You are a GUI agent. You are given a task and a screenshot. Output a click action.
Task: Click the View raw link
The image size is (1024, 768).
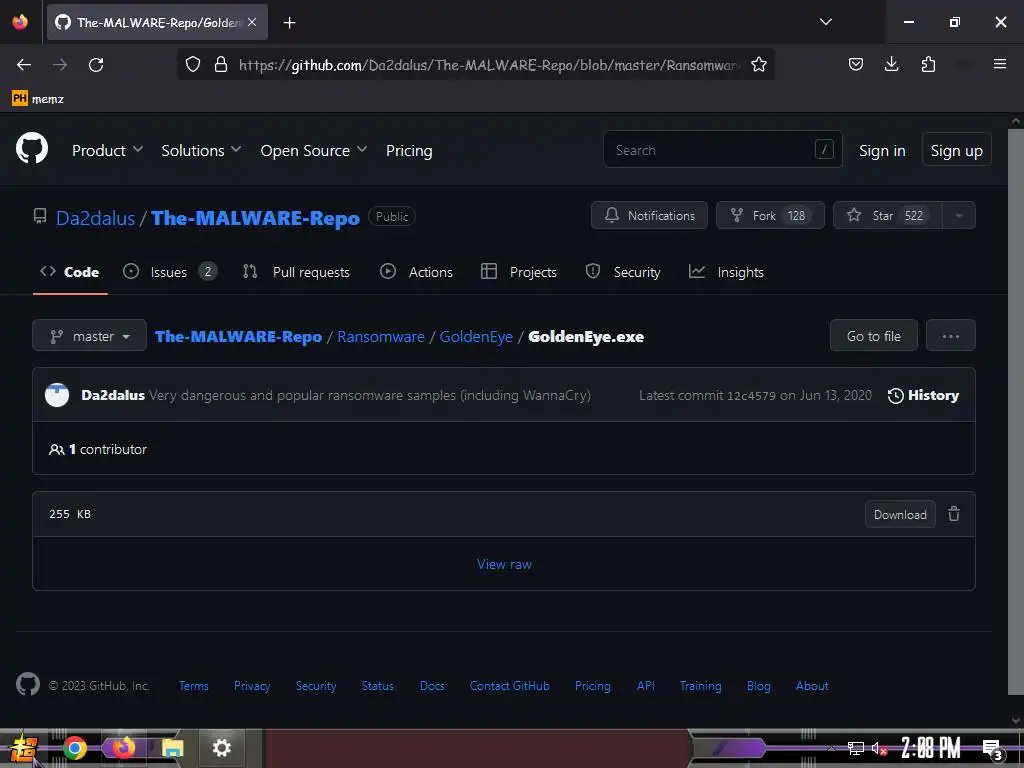pyautogui.click(x=504, y=564)
